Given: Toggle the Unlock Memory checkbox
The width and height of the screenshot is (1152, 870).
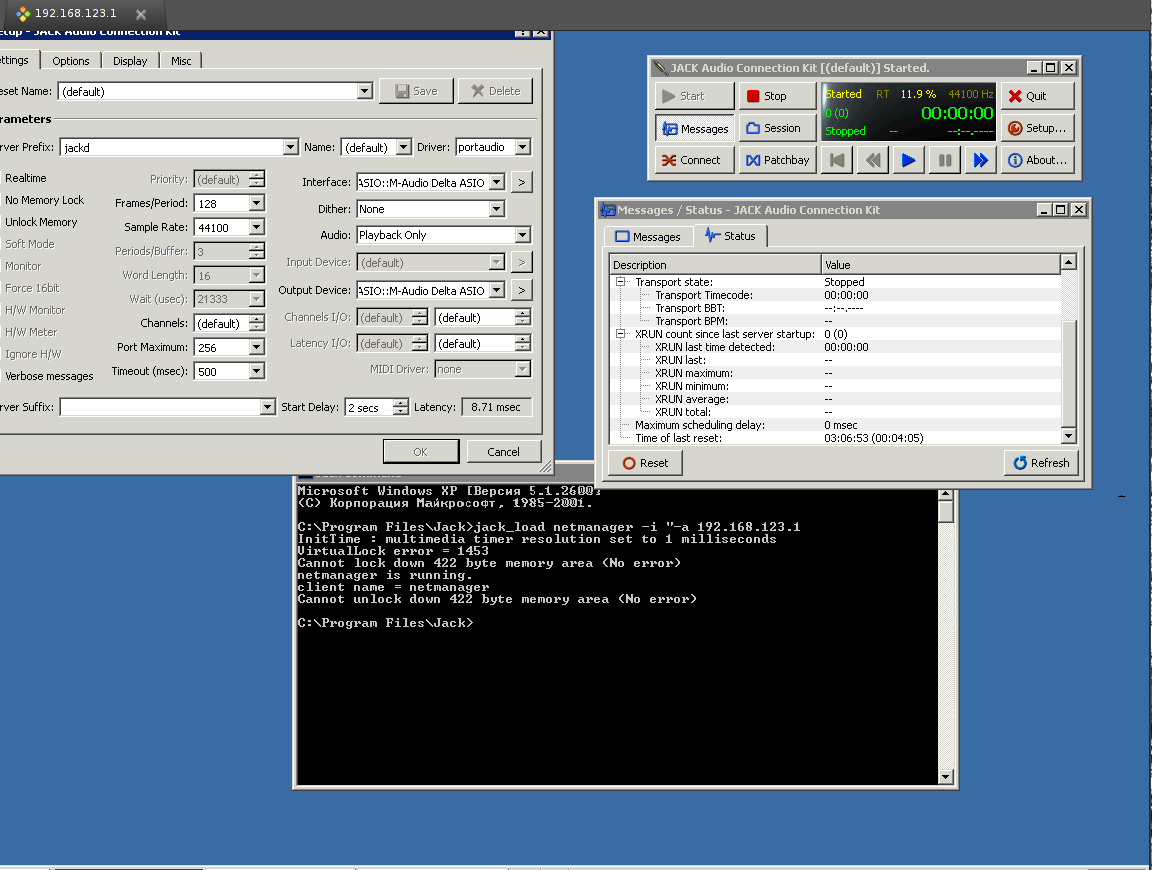Looking at the screenshot, I should [41, 222].
